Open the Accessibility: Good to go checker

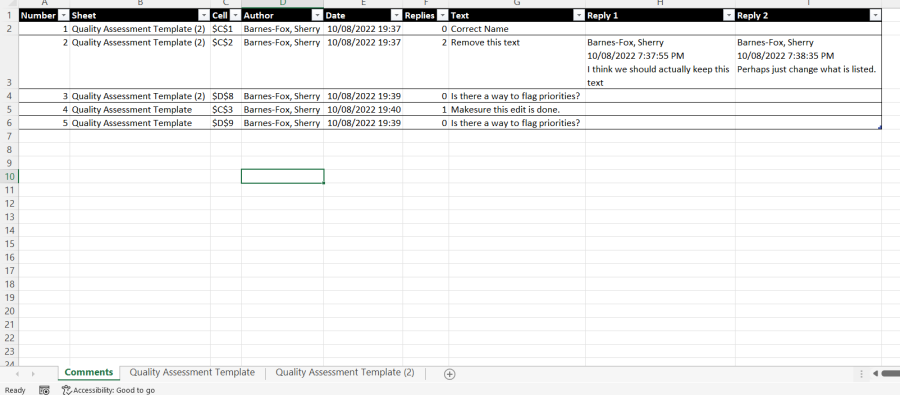click(108, 390)
